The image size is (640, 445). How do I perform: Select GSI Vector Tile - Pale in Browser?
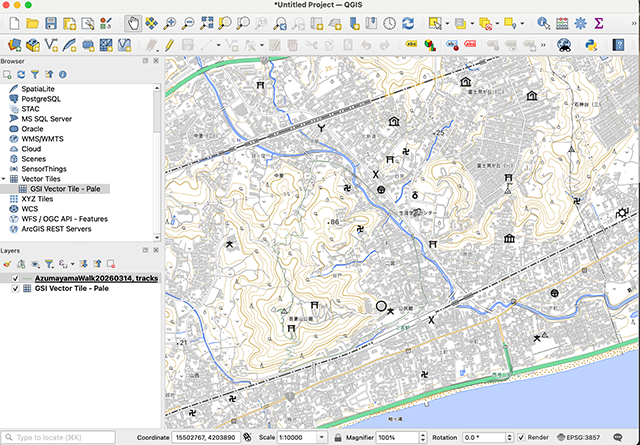coord(64,189)
